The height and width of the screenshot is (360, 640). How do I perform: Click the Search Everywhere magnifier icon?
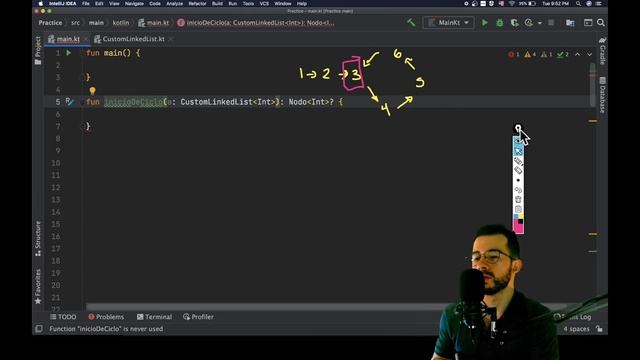601,23
